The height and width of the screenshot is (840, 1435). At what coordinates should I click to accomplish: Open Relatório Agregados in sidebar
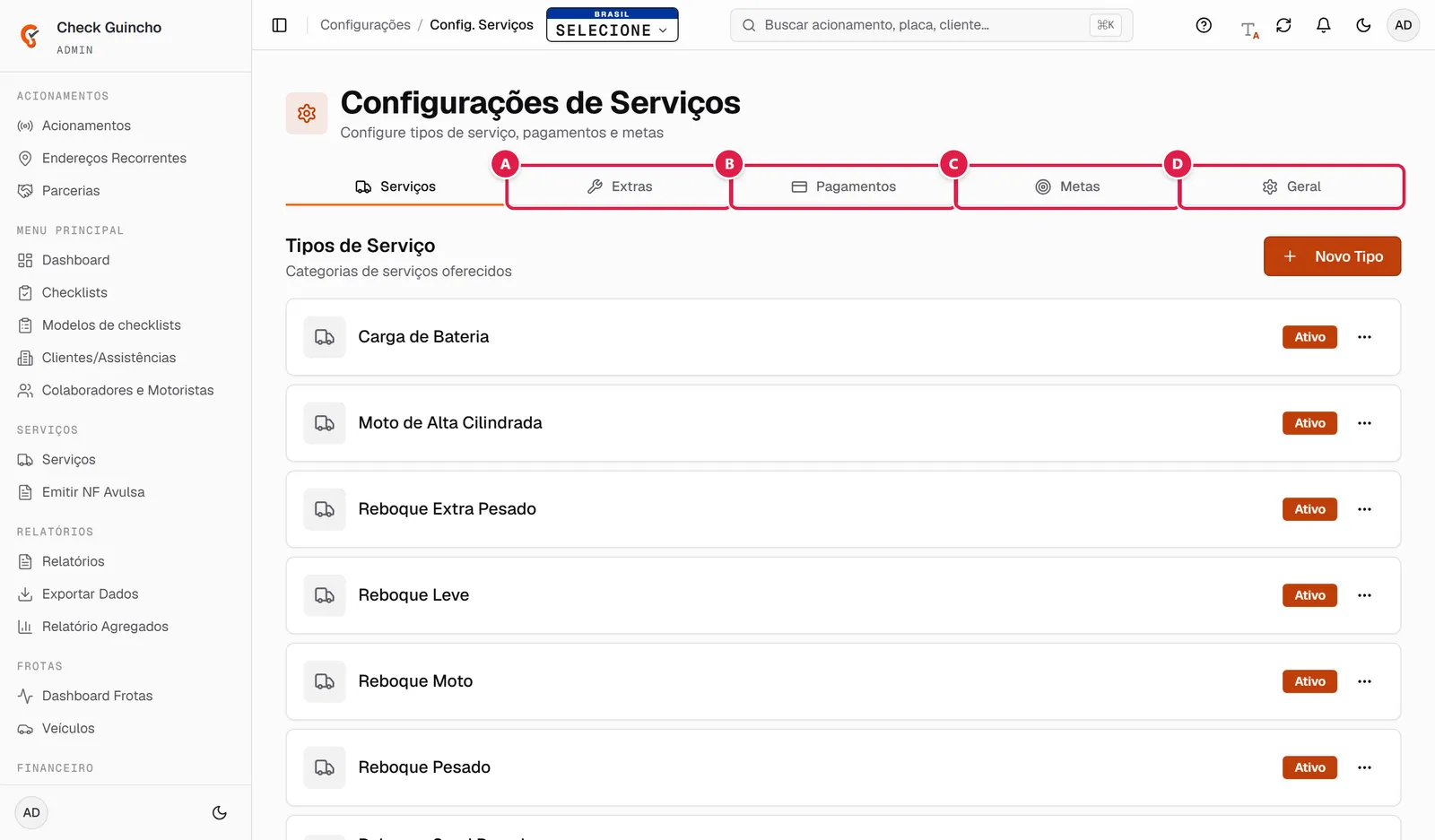point(105,627)
